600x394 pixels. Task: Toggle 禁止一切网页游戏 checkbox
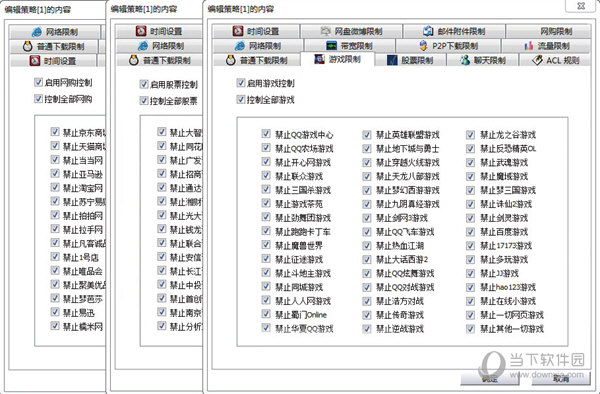pyautogui.click(x=470, y=315)
